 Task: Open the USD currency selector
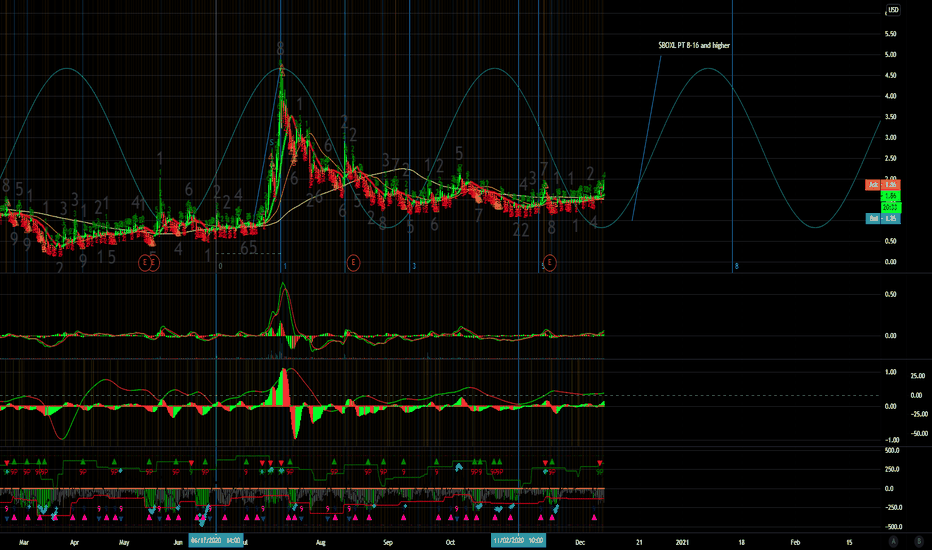coord(893,10)
